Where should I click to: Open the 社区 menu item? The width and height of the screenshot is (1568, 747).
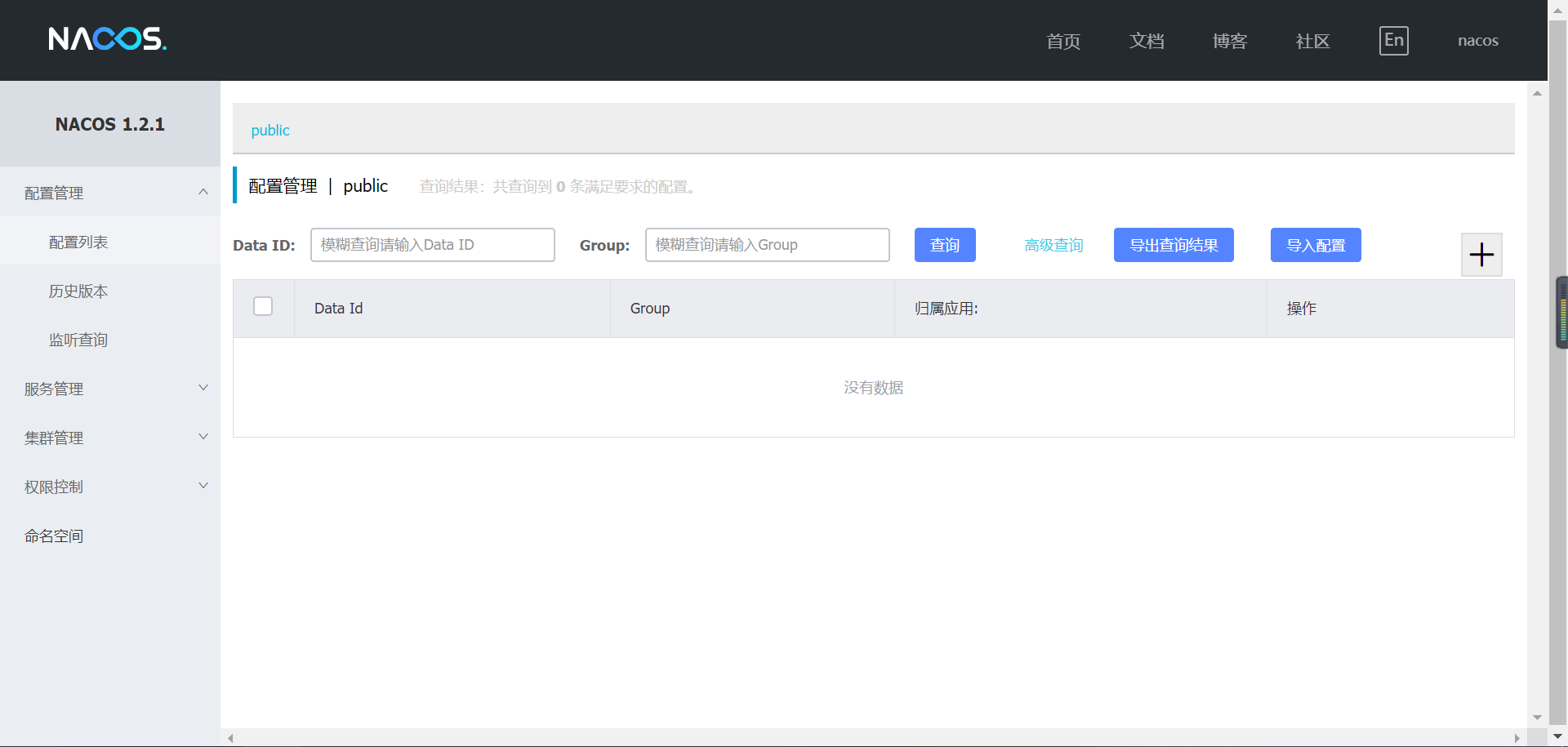tap(1312, 41)
